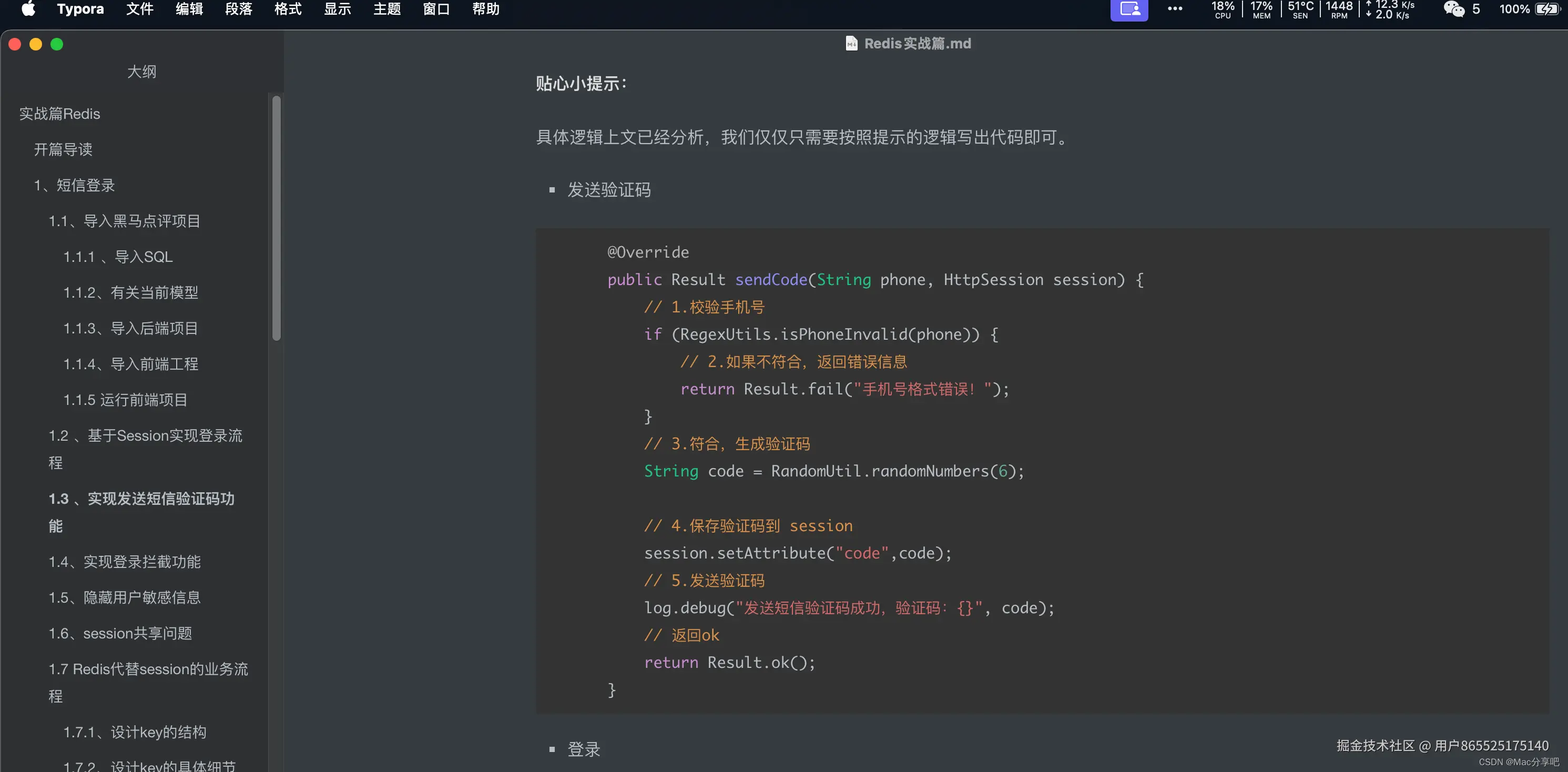Image resolution: width=1568 pixels, height=772 pixels.
Task: Jump to 1.7 Redis代替session的业务流程 in outline
Action: pyautogui.click(x=148, y=683)
